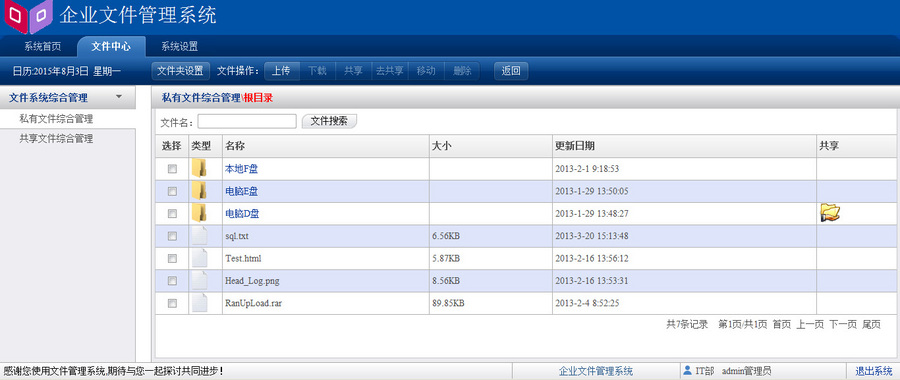This screenshot has height=380, width=900.
Task: Click the folder icon for 本地F盘
Action: coord(200,169)
